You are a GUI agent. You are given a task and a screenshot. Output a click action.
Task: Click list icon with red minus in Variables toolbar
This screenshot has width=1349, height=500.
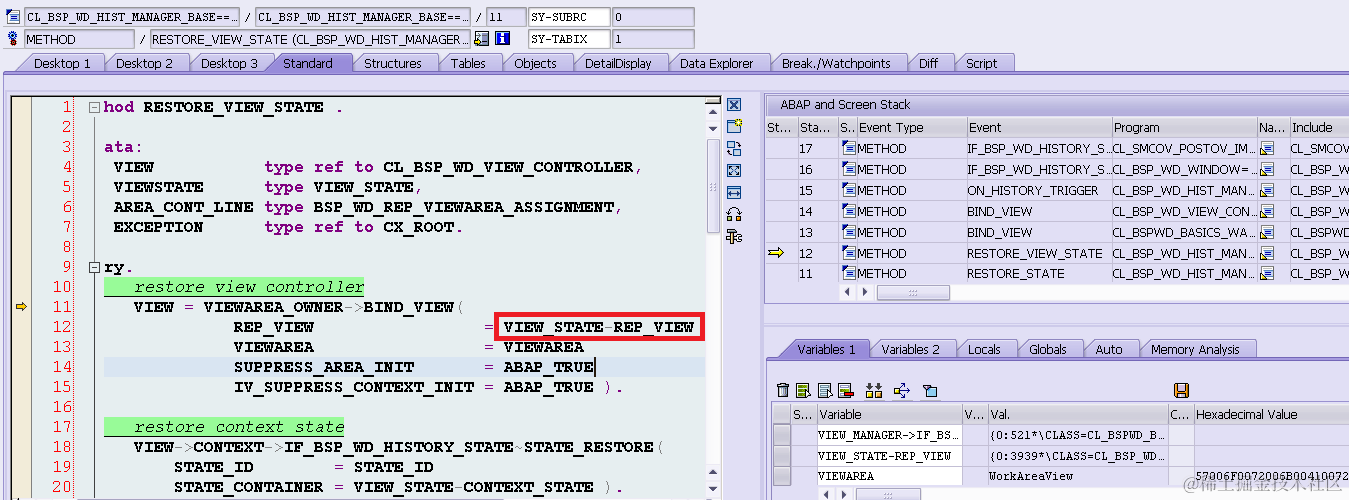pyautogui.click(x=846, y=390)
